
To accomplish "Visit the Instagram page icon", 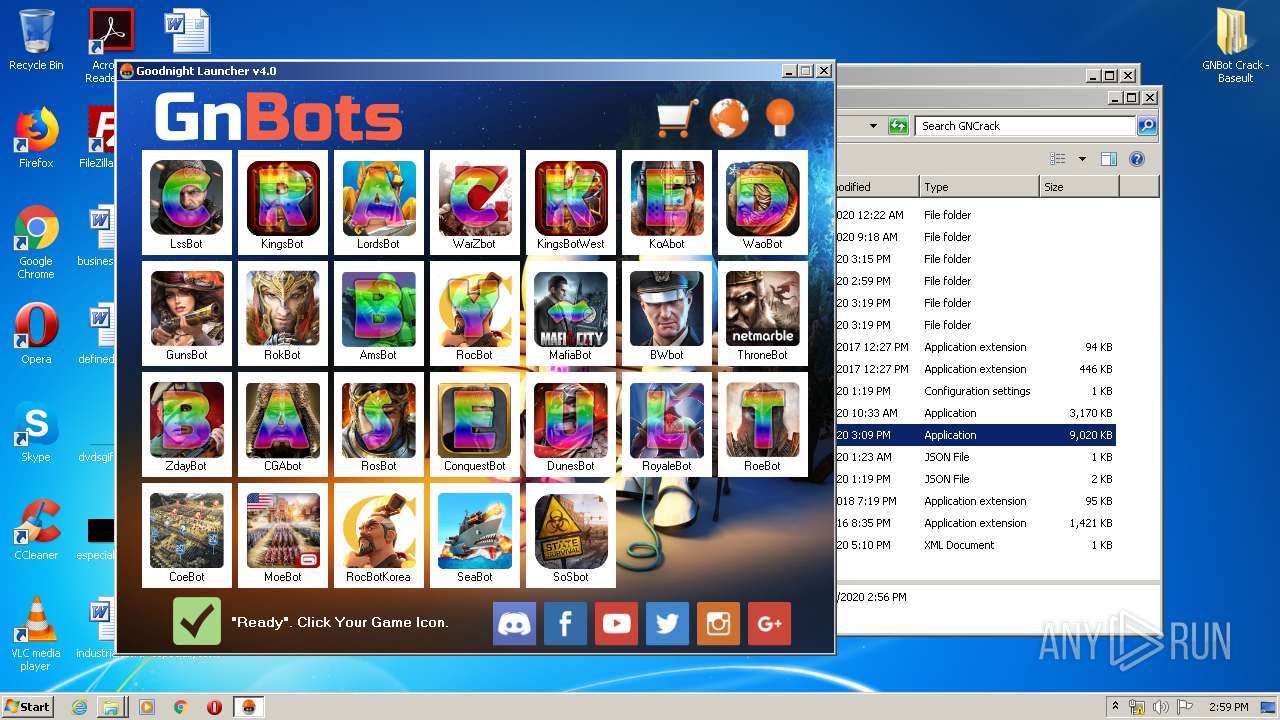I will click(718, 623).
